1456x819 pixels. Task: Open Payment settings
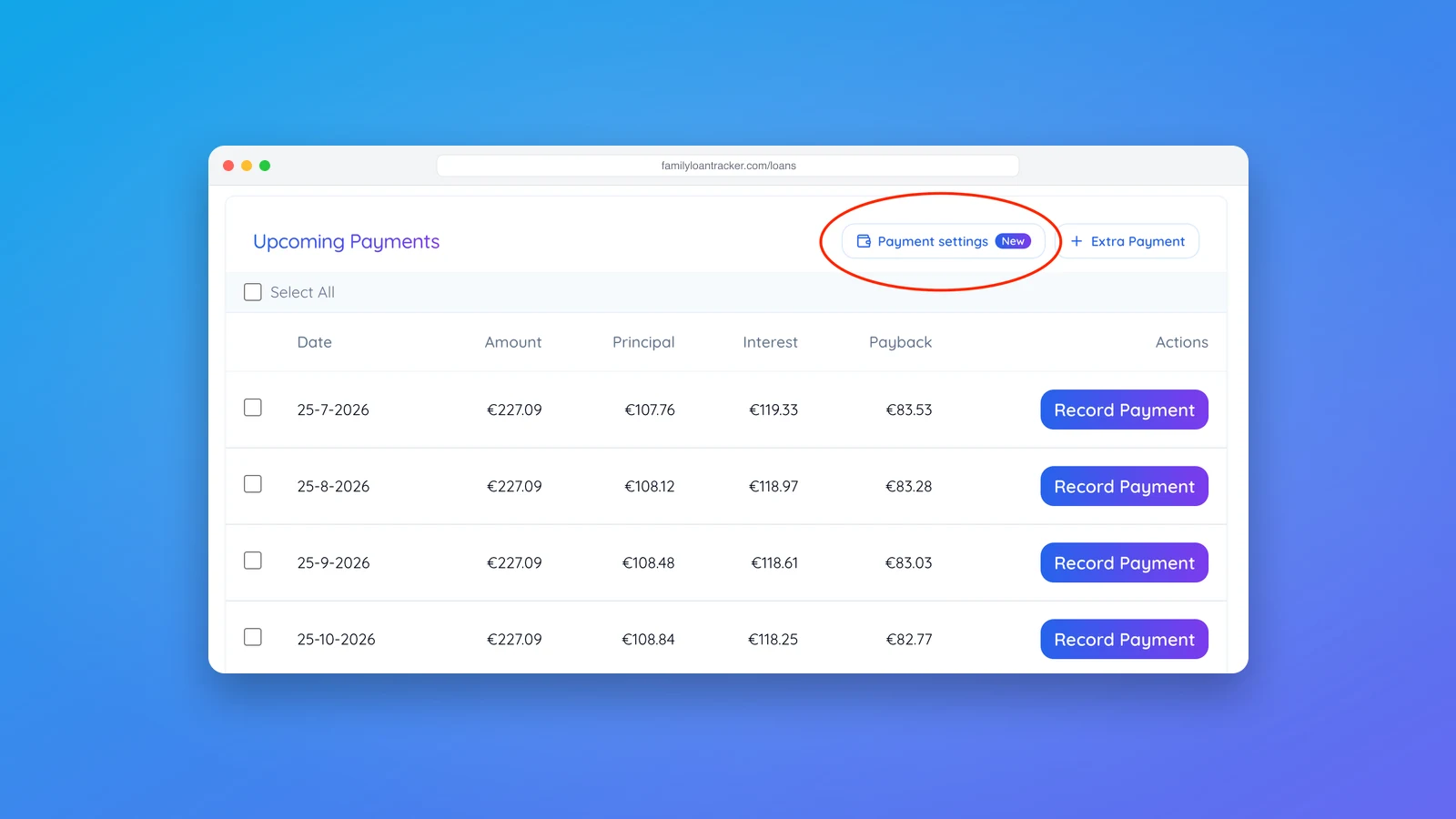(x=943, y=241)
